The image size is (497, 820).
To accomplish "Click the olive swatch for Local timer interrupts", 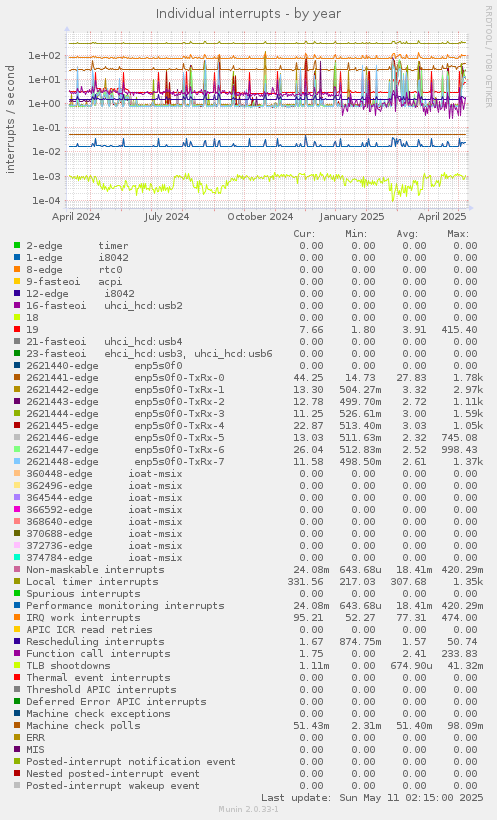I will click(17, 582).
